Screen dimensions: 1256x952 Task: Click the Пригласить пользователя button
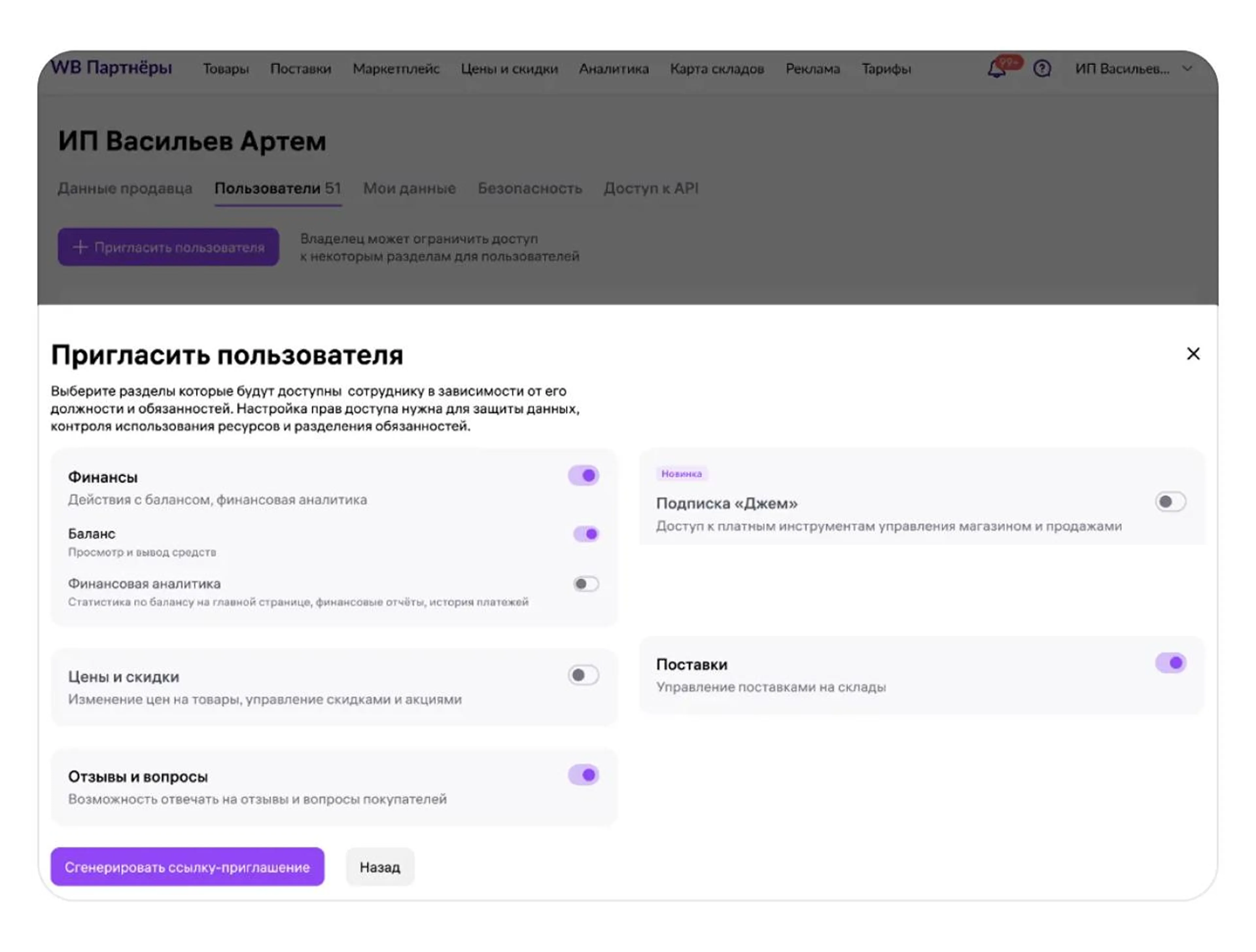[x=168, y=247]
